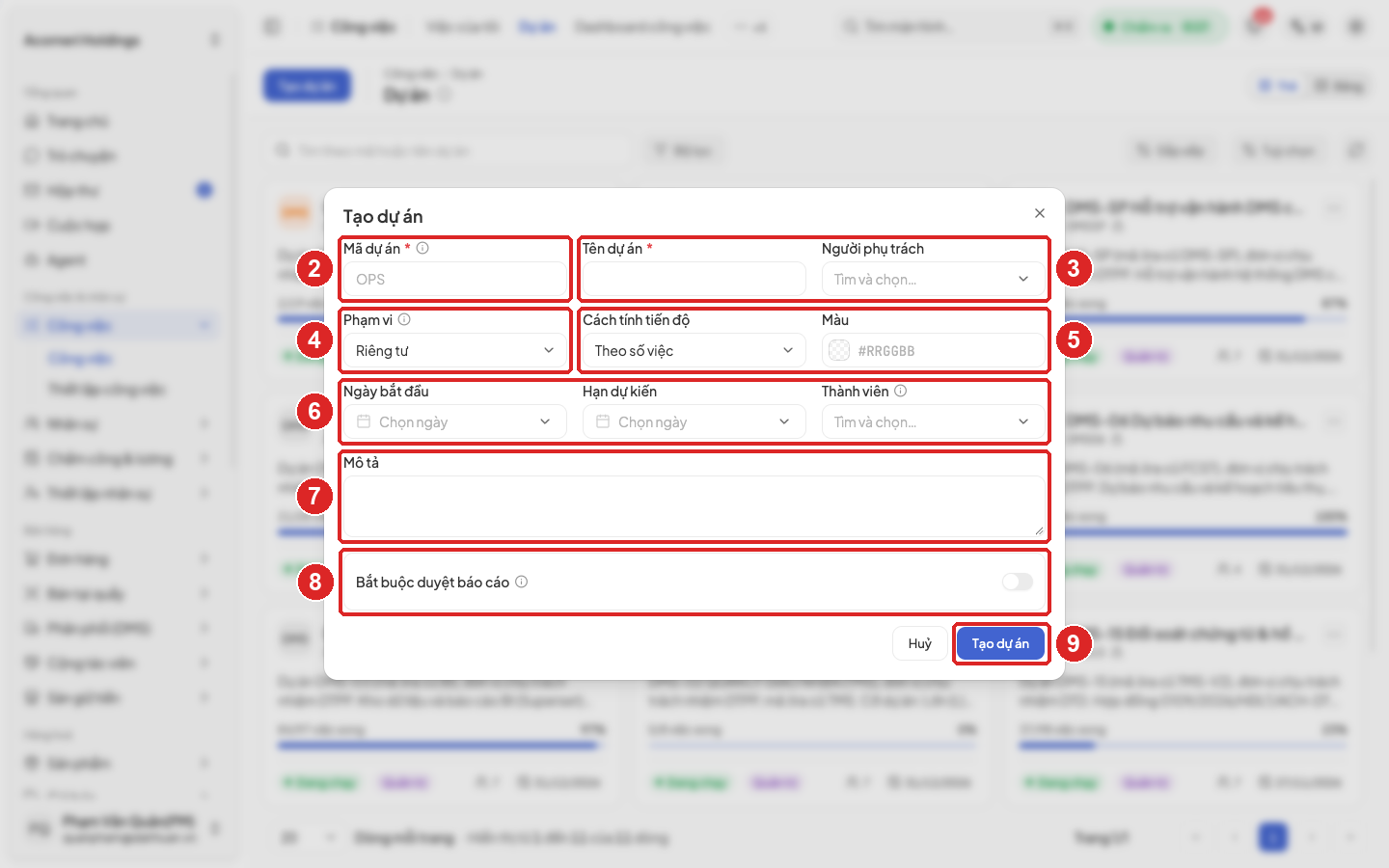Image resolution: width=1389 pixels, height=868 pixels.
Task: Open the Người phụ trách dropdown
Action: (933, 280)
